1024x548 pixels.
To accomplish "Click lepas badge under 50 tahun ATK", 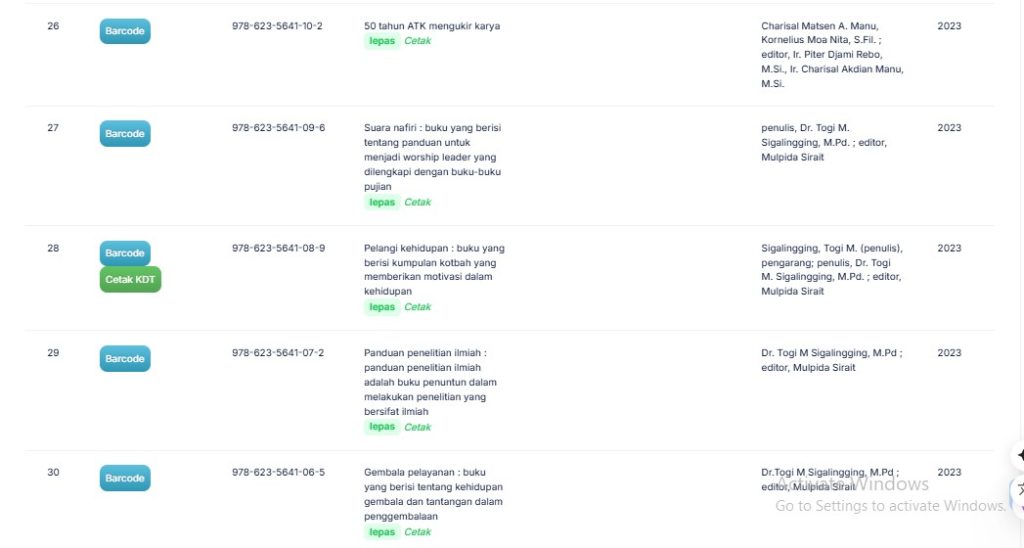I will [x=382, y=41].
